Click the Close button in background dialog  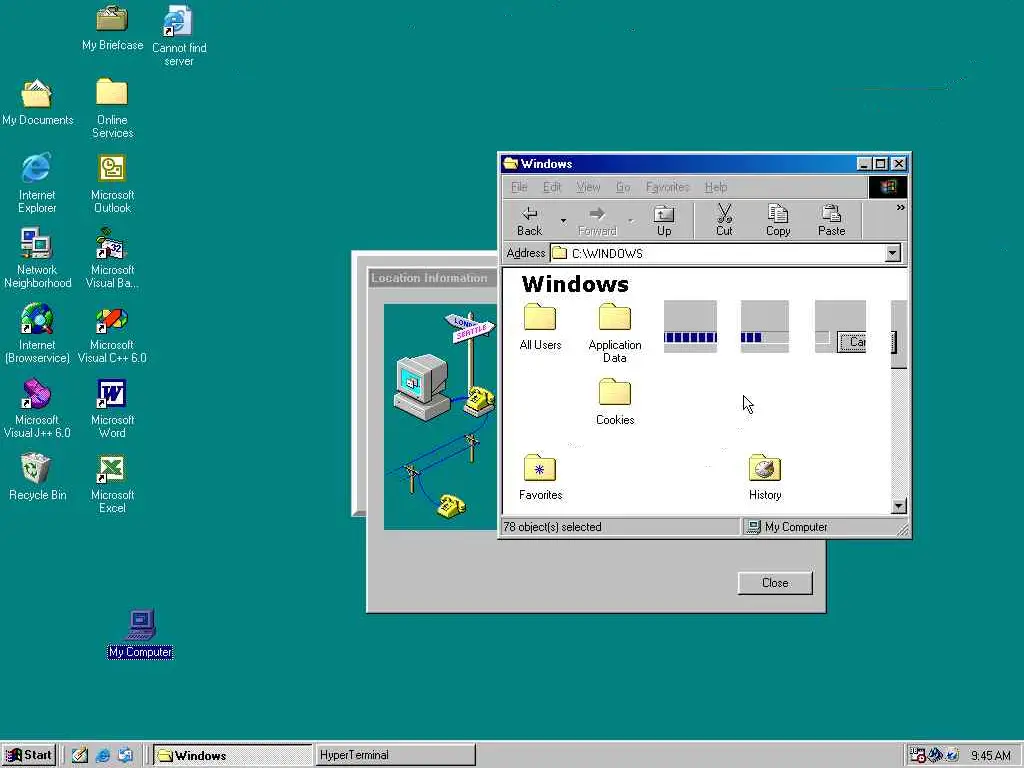[775, 583]
